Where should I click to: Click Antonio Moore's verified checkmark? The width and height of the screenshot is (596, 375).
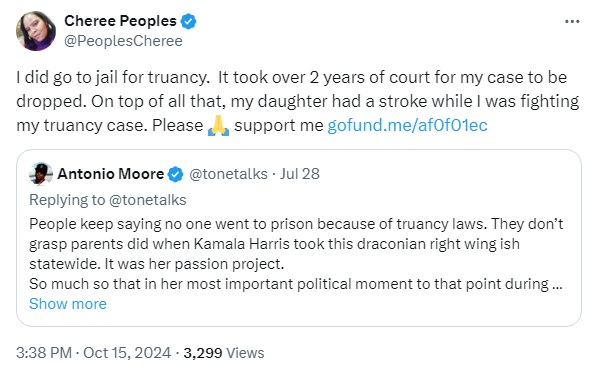[175, 174]
